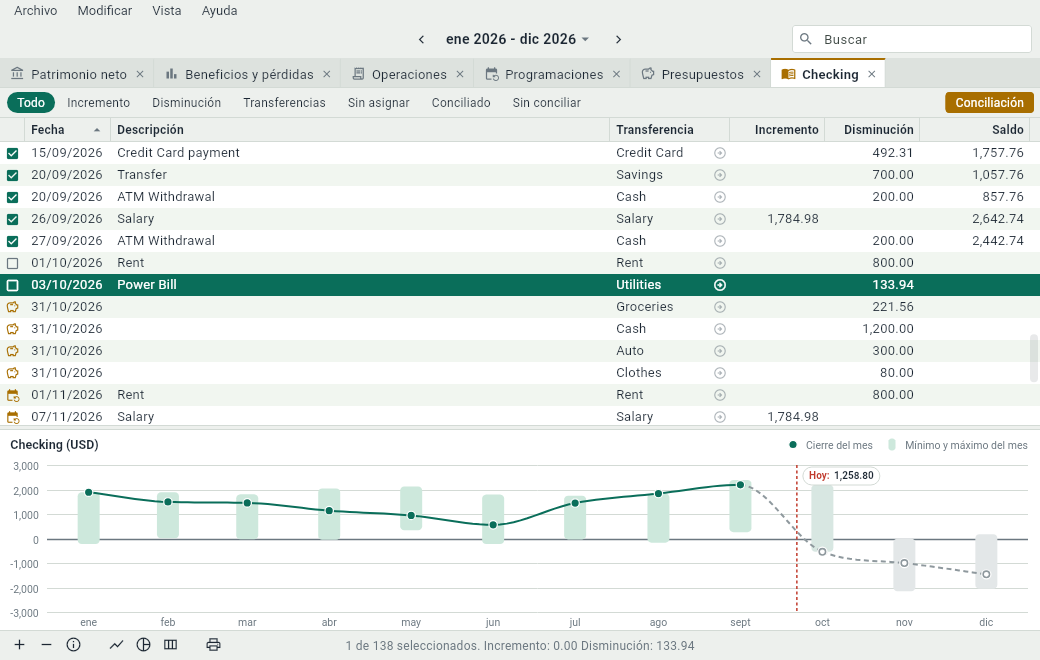Screen dimensions: 1040x660
Task: Click the Buscar search field
Action: coord(911,39)
